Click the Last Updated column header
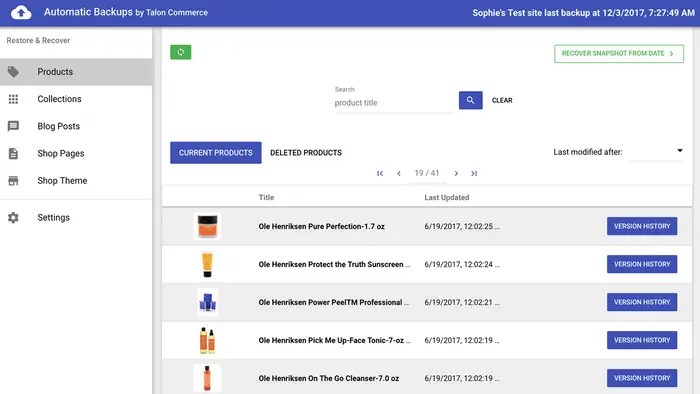700x394 pixels. 446,197
